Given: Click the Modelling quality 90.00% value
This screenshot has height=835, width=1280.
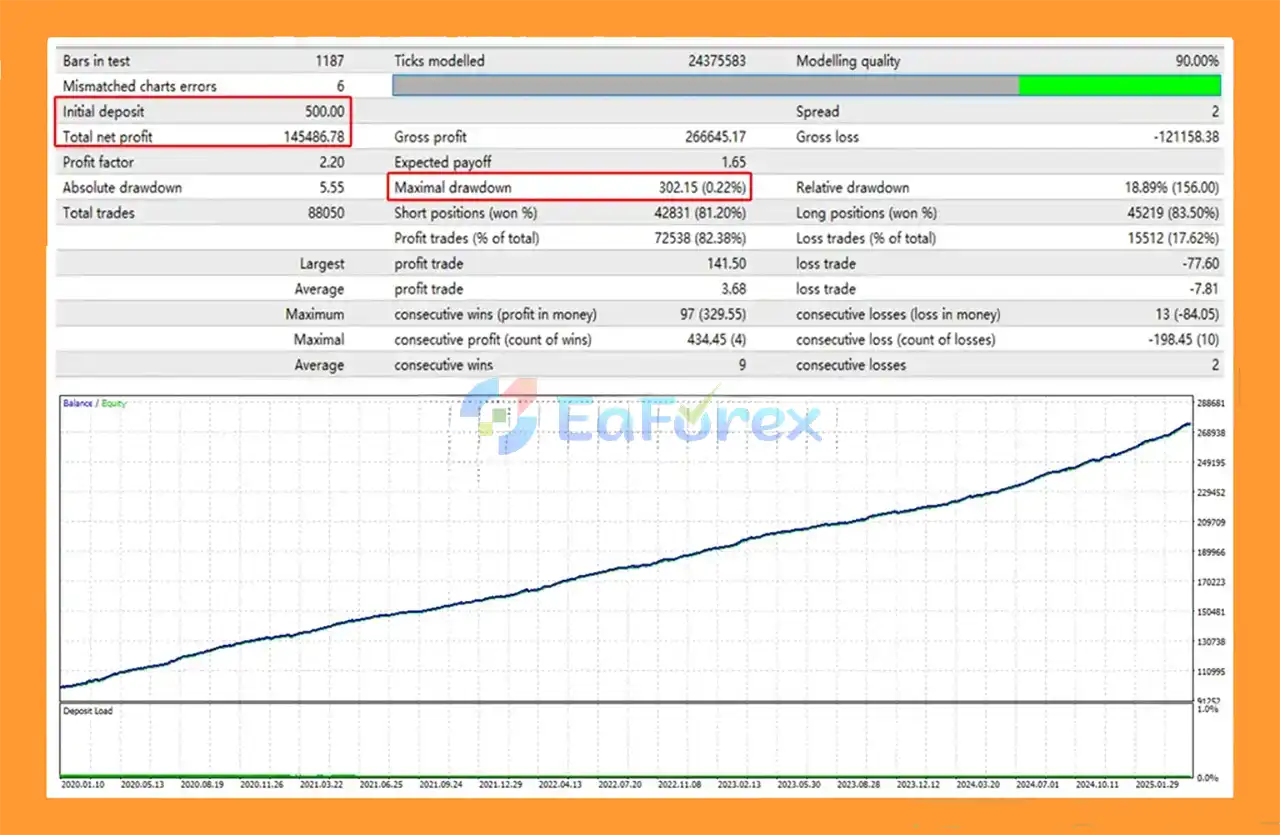Looking at the screenshot, I should click(1197, 61).
